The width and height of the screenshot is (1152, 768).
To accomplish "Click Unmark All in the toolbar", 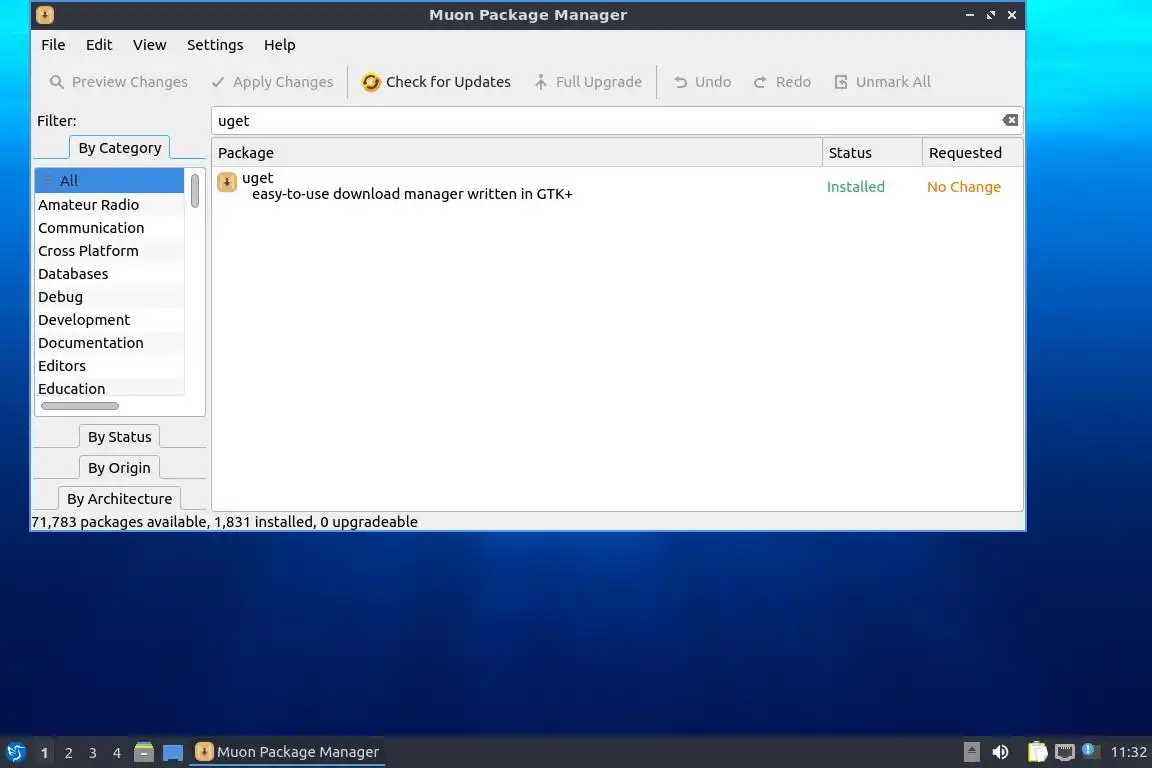I will [x=882, y=82].
